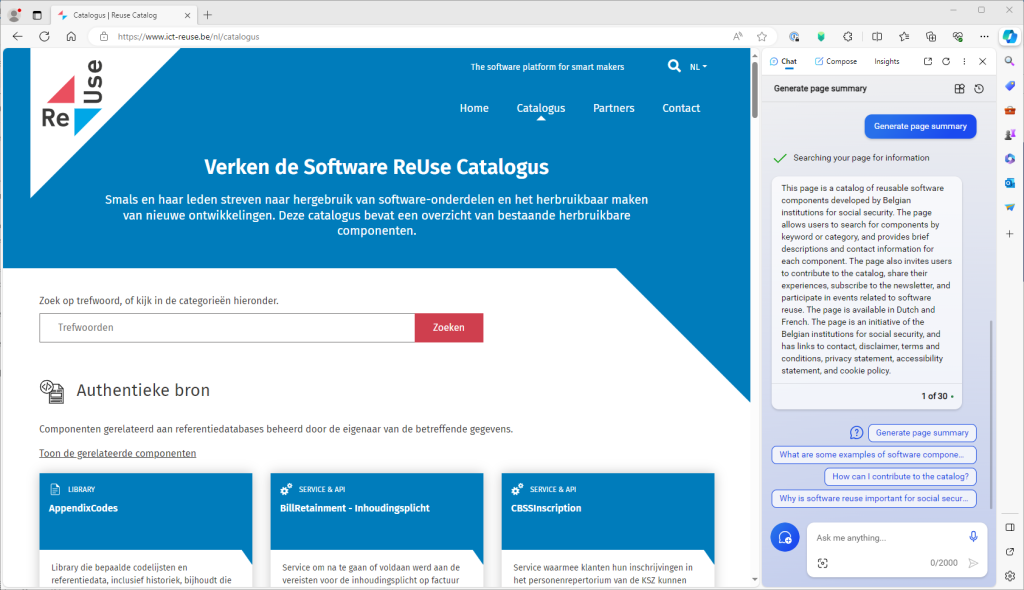The image size is (1024, 590).
Task: Refresh the Copilot response using the reload icon
Action: coord(944,61)
